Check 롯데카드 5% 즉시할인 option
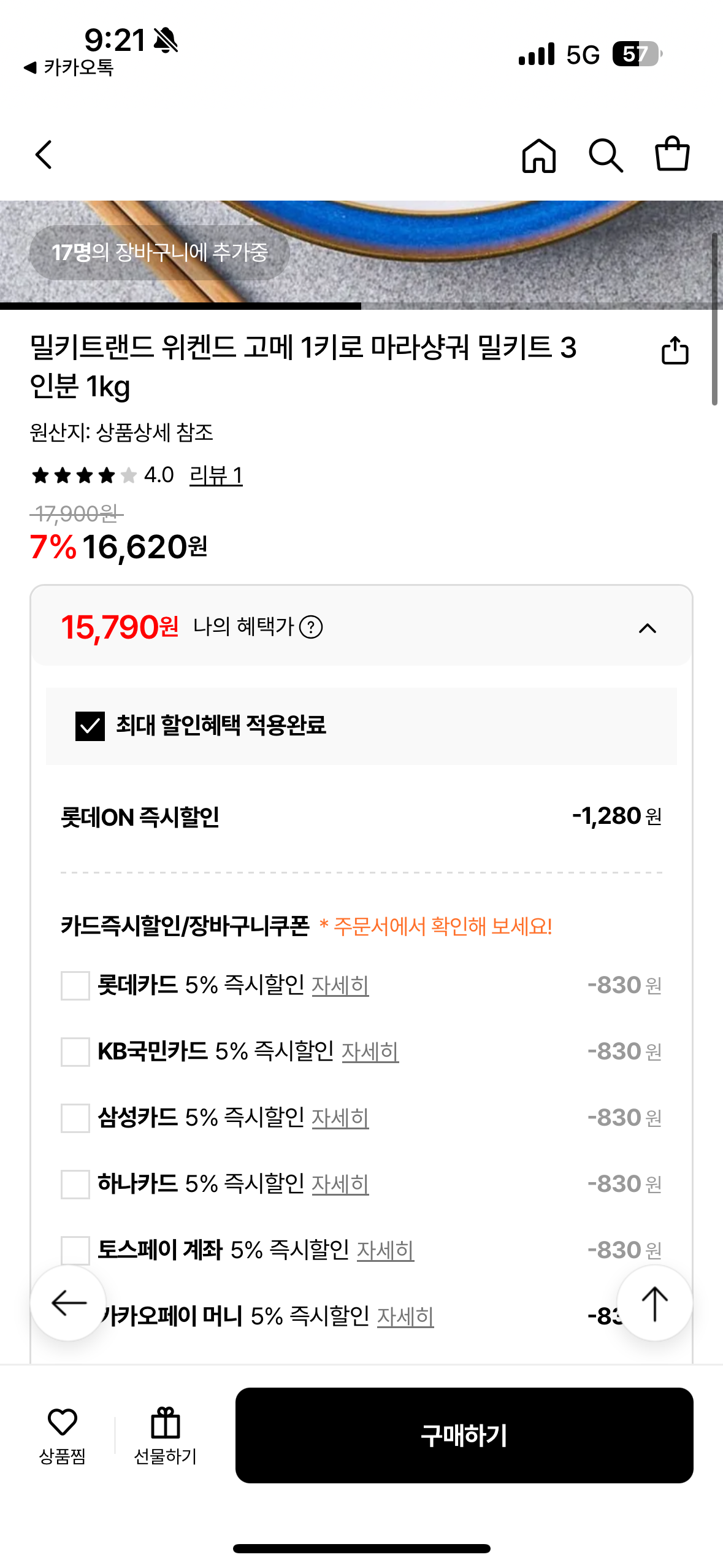The height and width of the screenshot is (1568, 723). [75, 985]
